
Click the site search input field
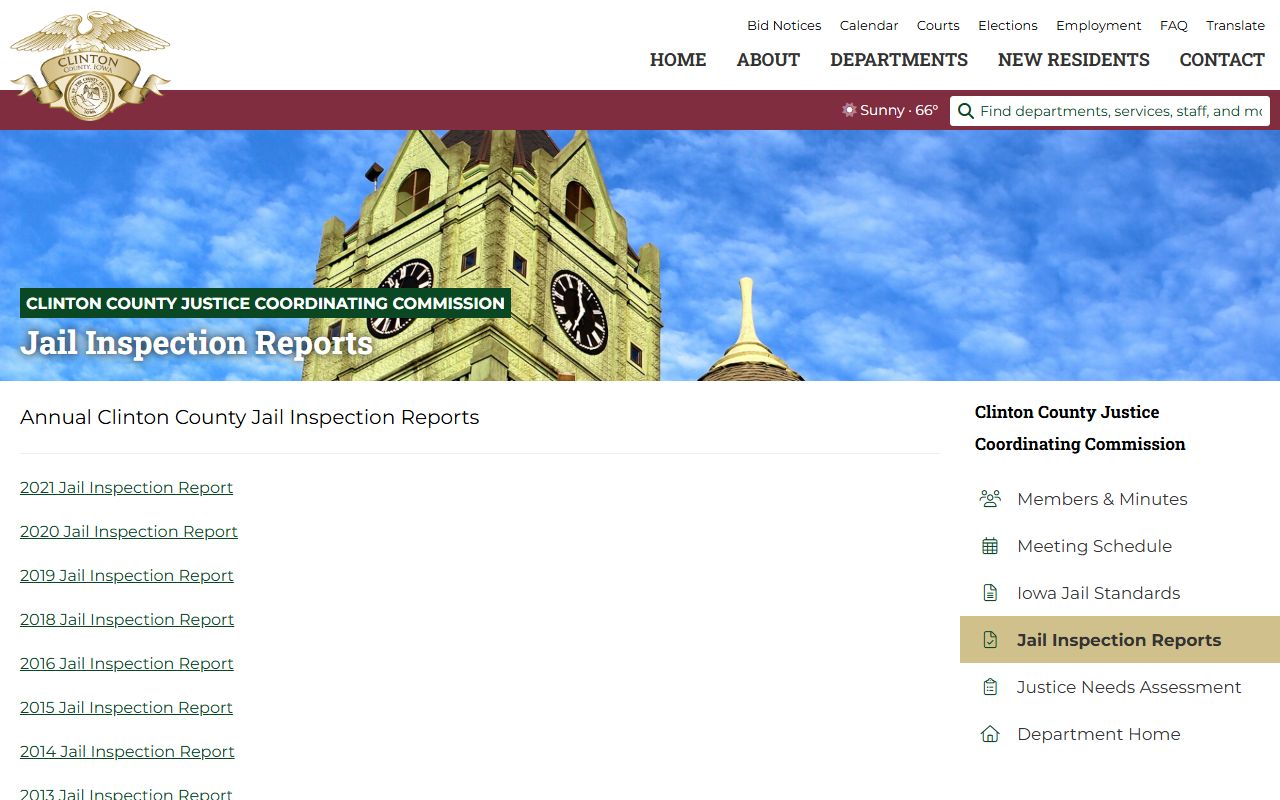pyautogui.click(x=1110, y=111)
